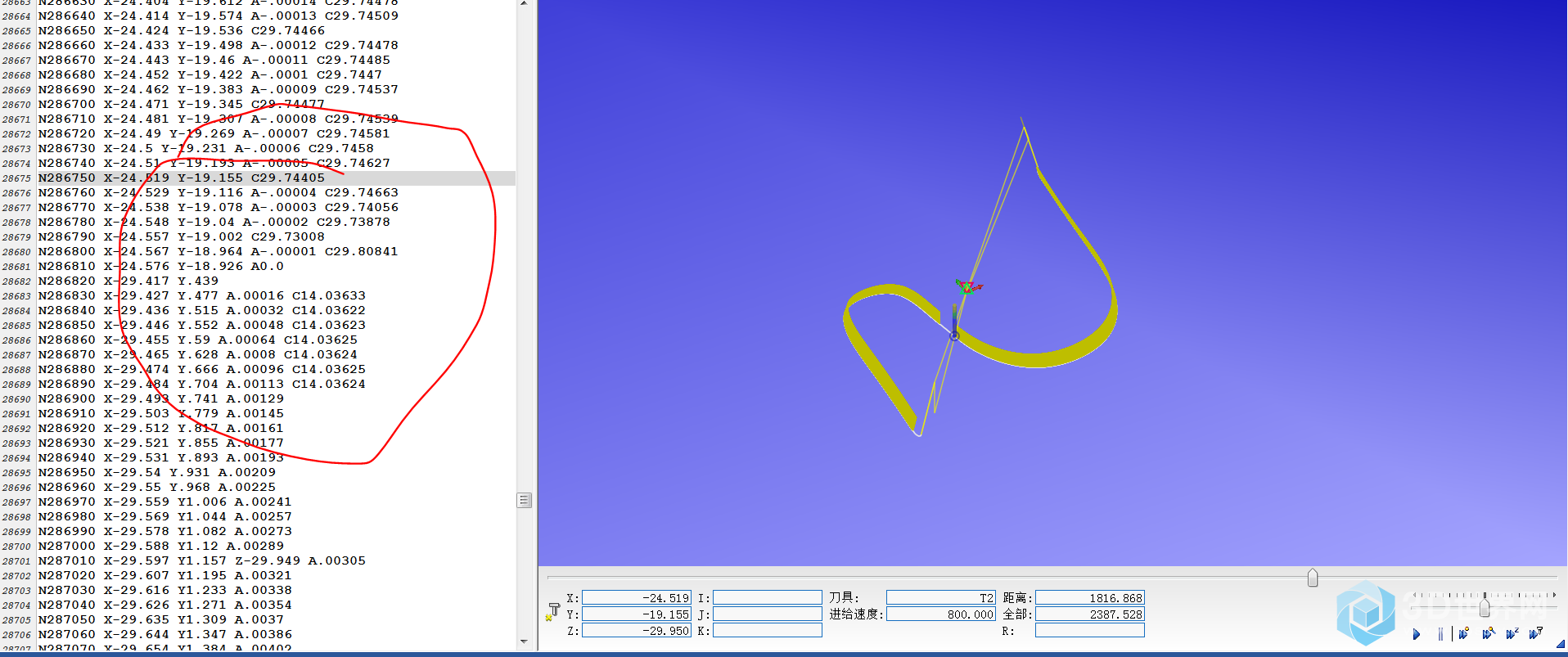The height and width of the screenshot is (657, 1568).
Task: Click the R value field
Action: click(x=1089, y=631)
